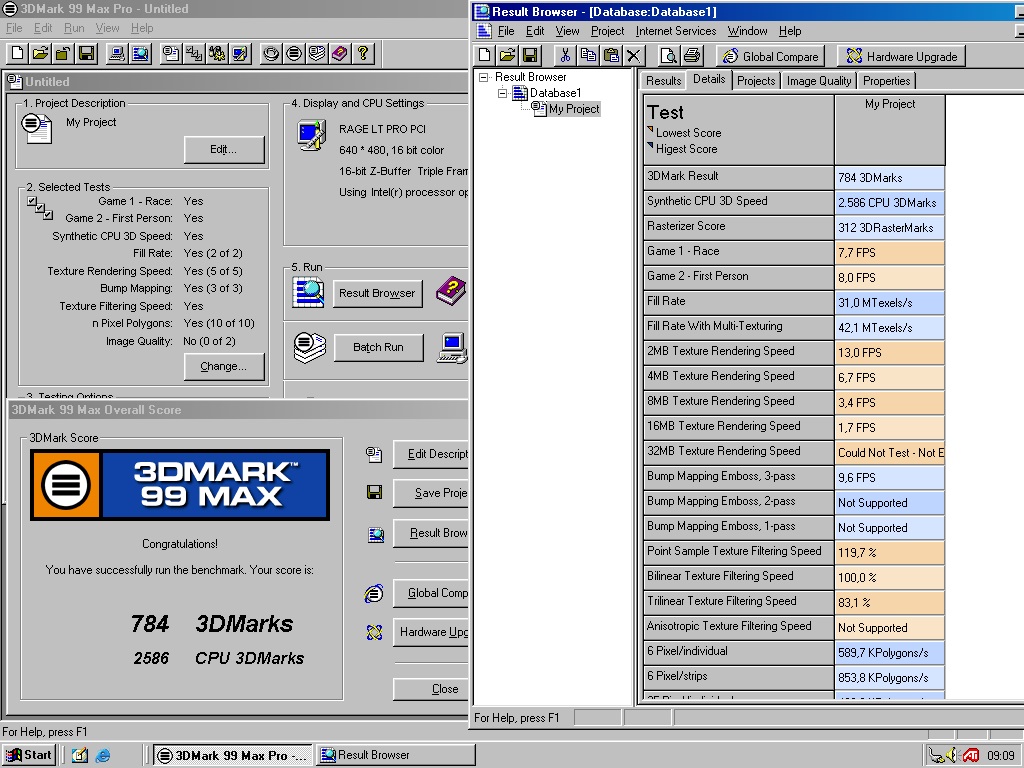Click the Result Browser button in Run section
This screenshot has height=768, width=1024.
tap(377, 293)
